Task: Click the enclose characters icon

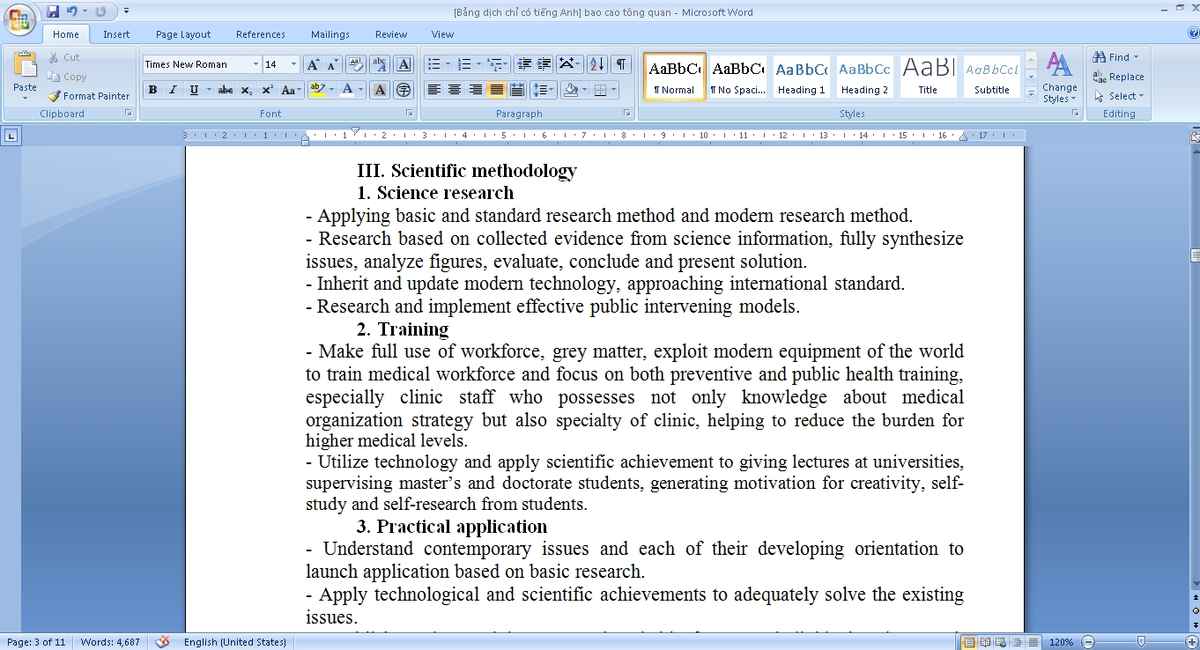Action: point(403,90)
